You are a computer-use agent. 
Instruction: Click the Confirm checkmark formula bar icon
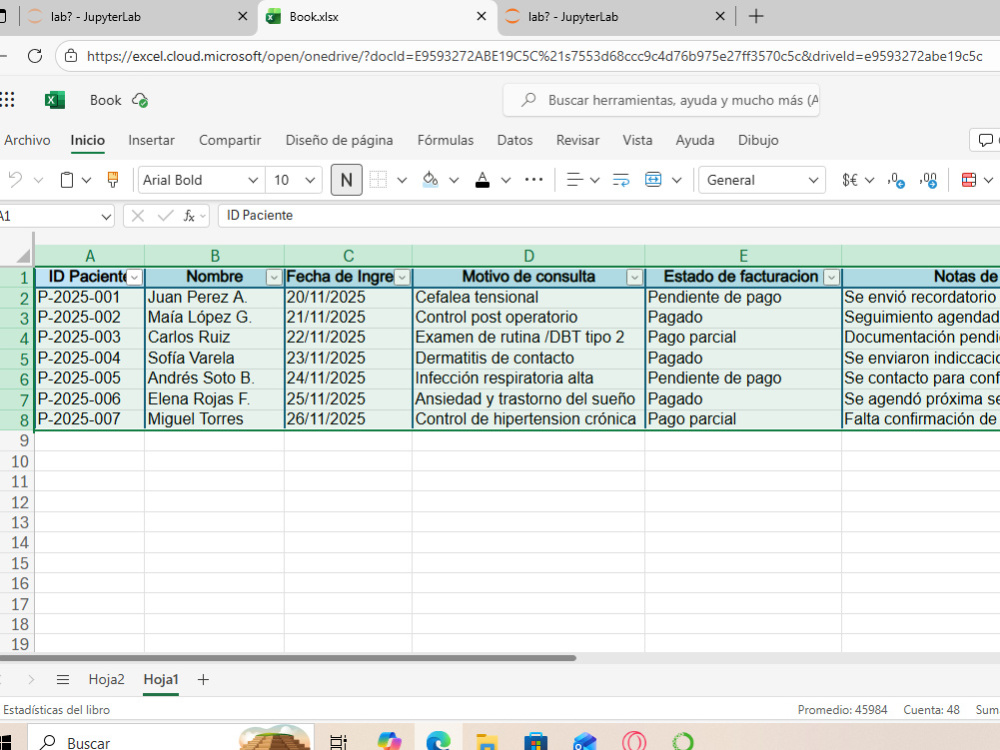coord(165,216)
